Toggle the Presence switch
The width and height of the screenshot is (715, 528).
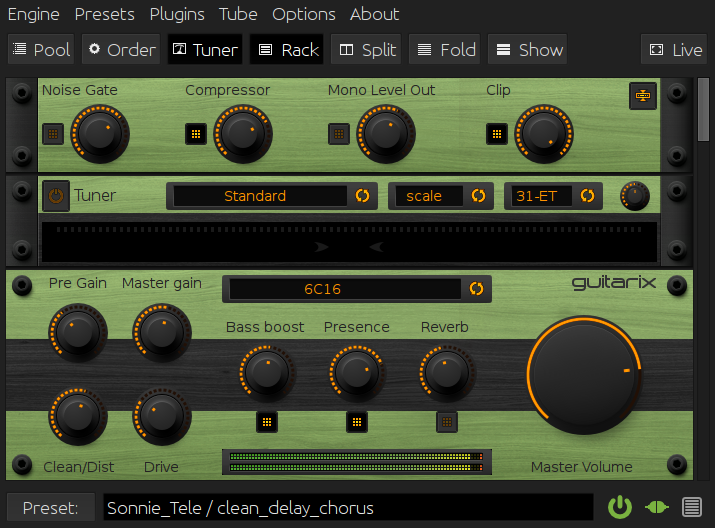[x=357, y=422]
